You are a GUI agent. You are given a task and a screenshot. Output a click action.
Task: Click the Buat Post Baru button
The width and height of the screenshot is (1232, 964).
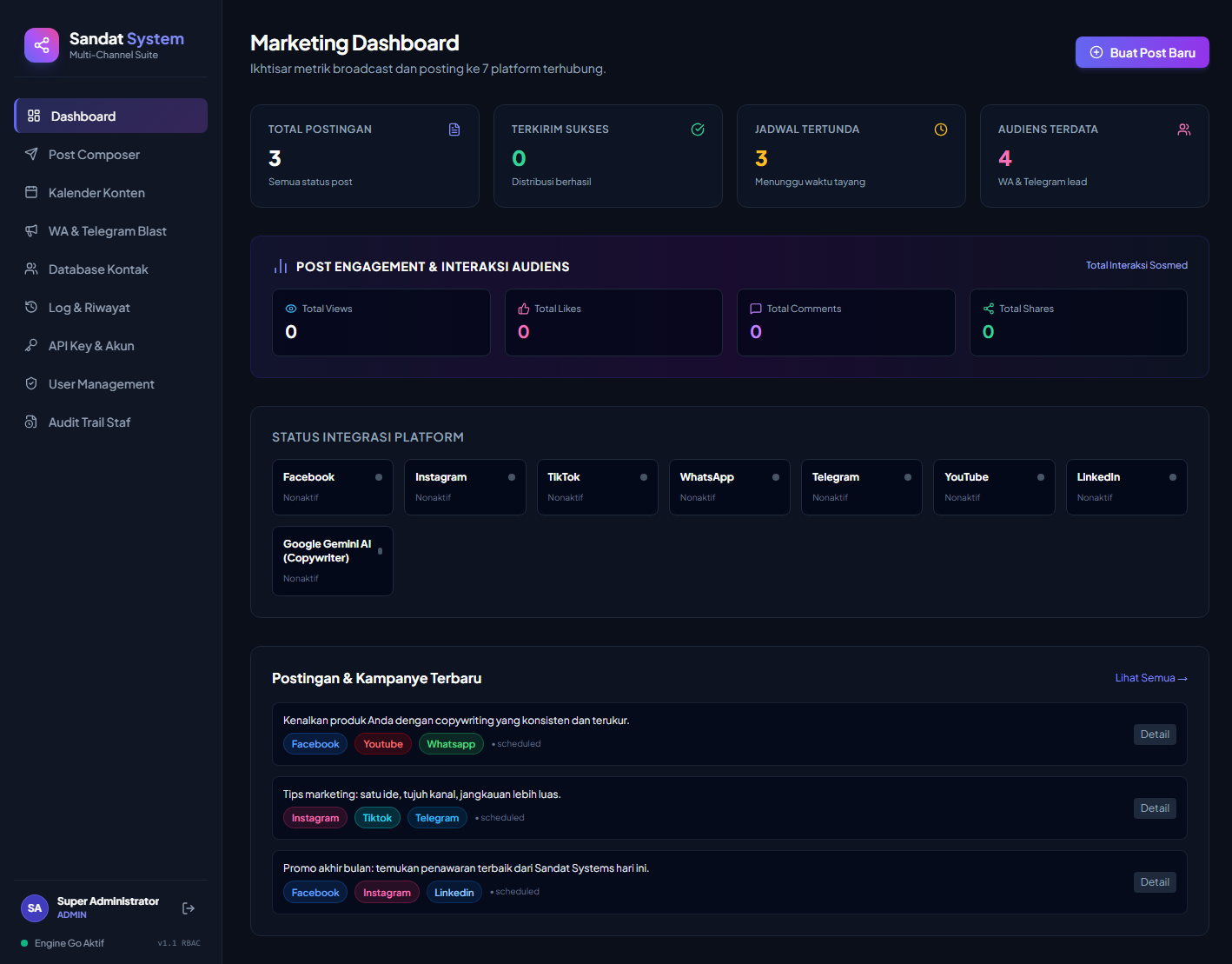1143,52
